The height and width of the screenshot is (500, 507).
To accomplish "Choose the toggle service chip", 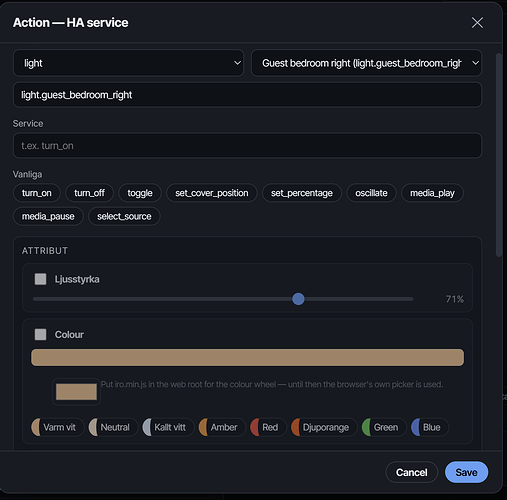I will [x=140, y=193].
